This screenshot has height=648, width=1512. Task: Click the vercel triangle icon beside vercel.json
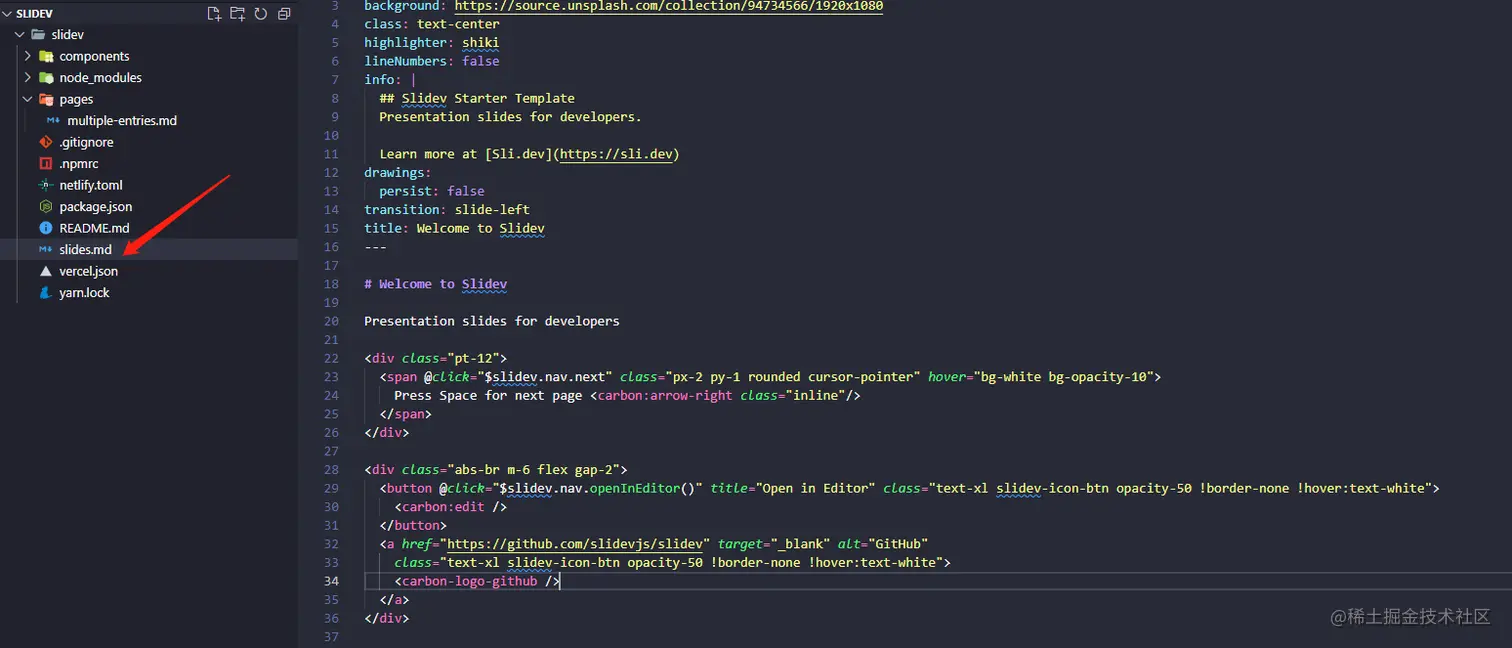[x=45, y=271]
